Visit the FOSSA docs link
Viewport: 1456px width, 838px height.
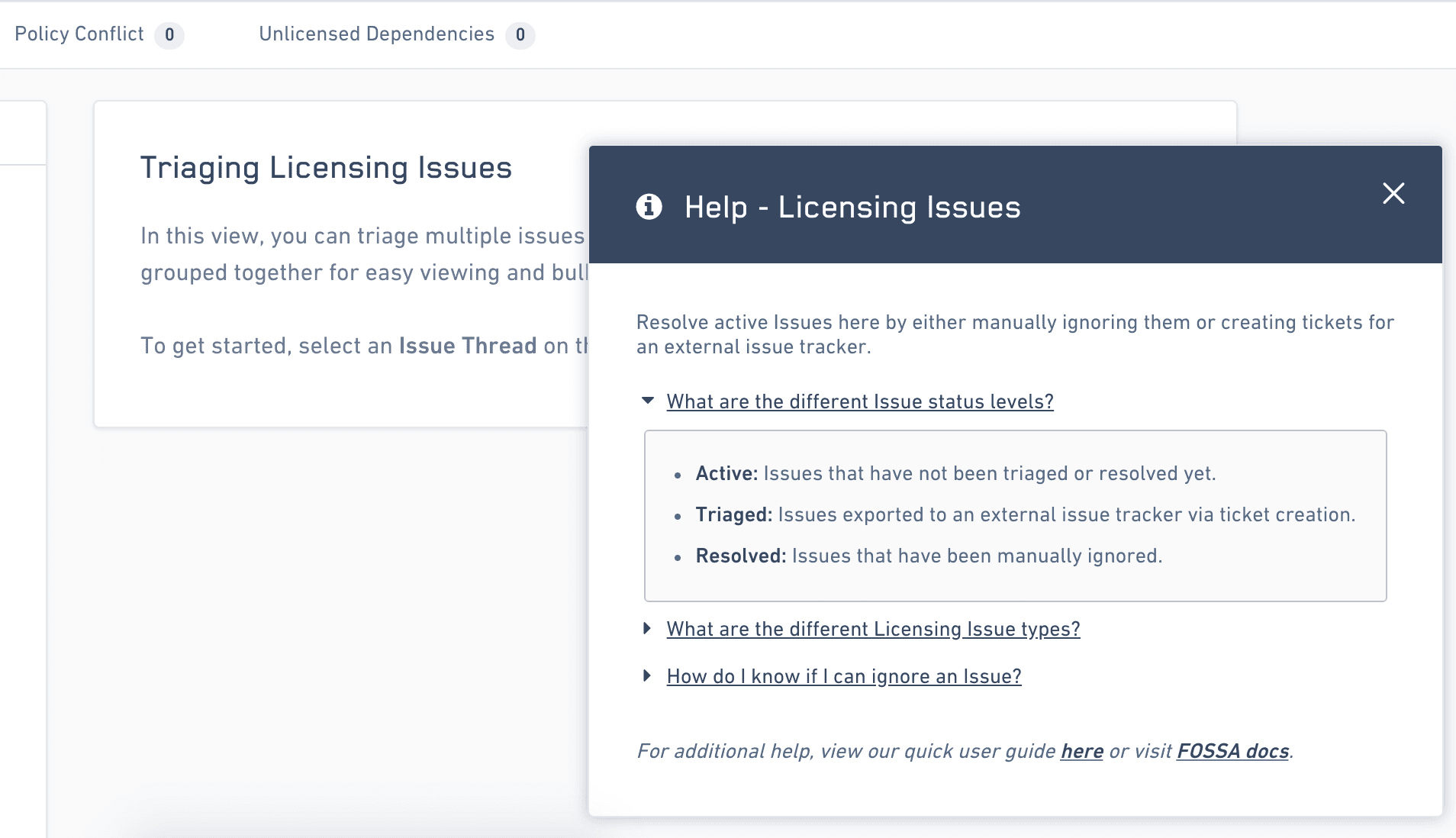point(1232,752)
